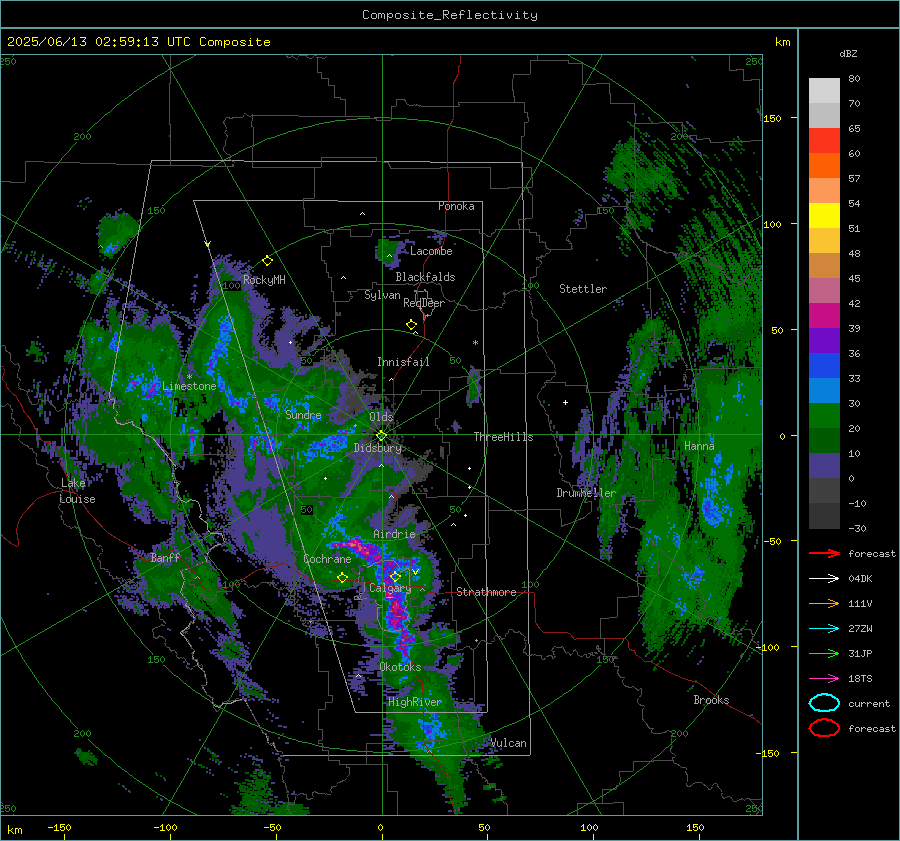Screen dimensions: 900x841
Task: Click the dBZ scale heading
Action: tap(848, 53)
